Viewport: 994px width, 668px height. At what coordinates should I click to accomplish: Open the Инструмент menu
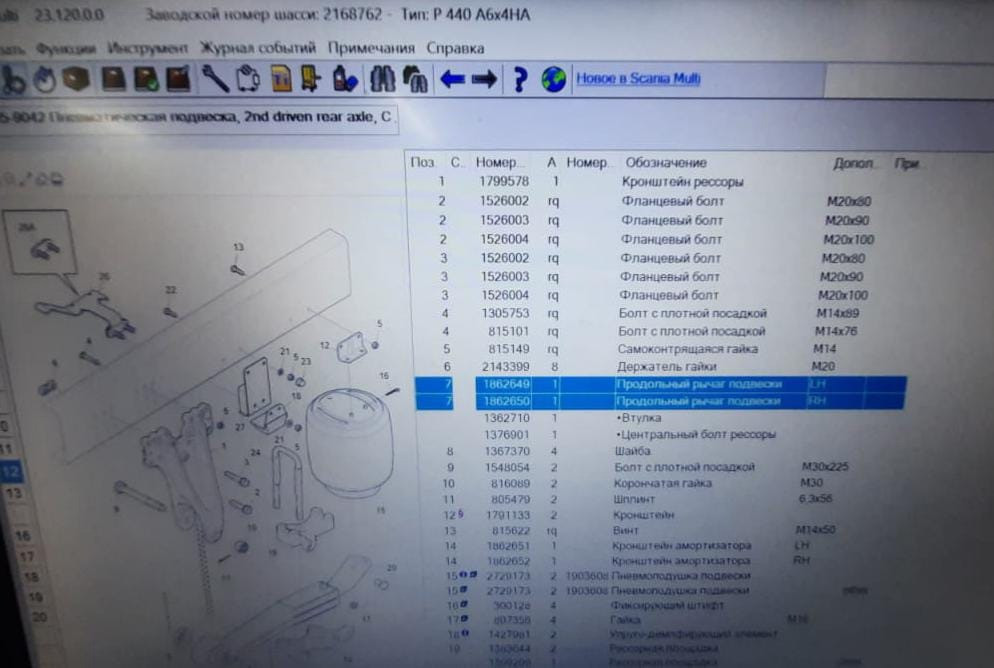[x=148, y=48]
